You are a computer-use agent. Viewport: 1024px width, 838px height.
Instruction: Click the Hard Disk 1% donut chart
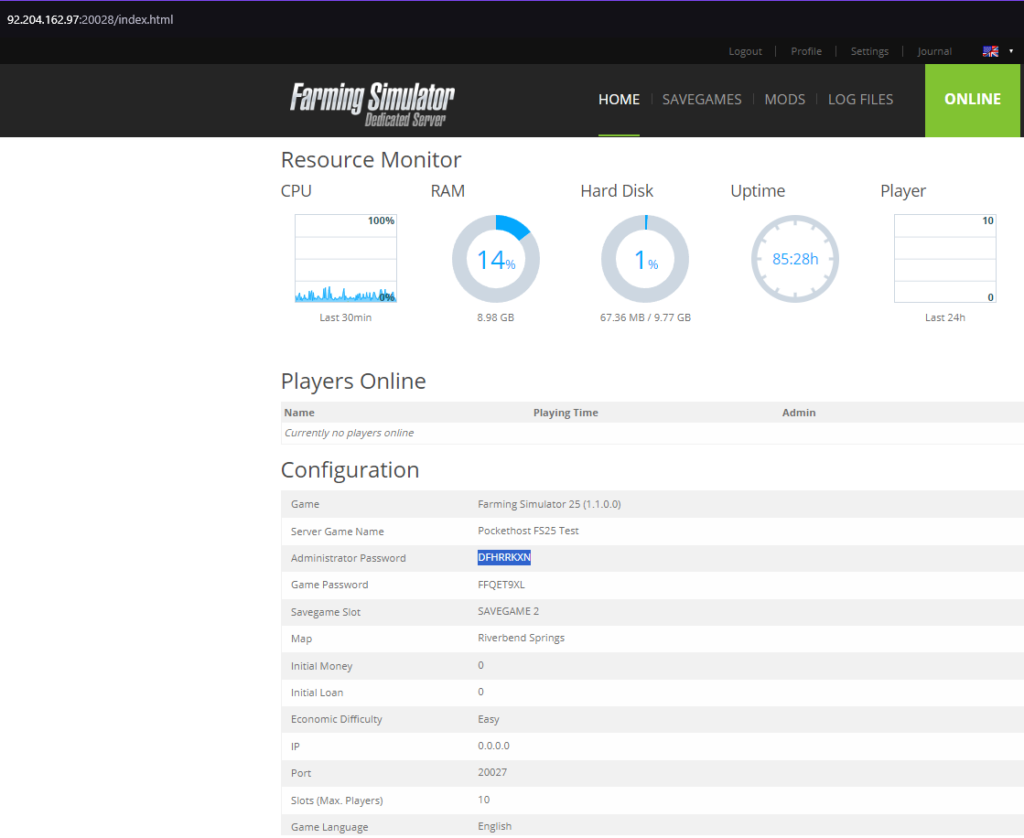645,259
